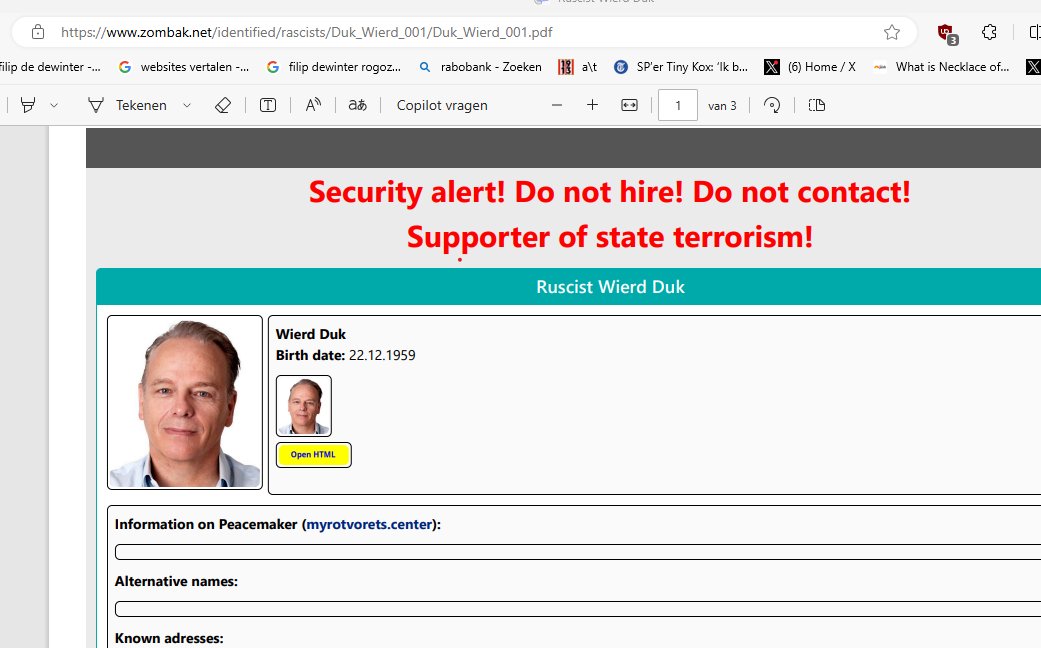Click 'Supporter of state terrorism!' heading
This screenshot has height=648, width=1041.
click(609, 237)
